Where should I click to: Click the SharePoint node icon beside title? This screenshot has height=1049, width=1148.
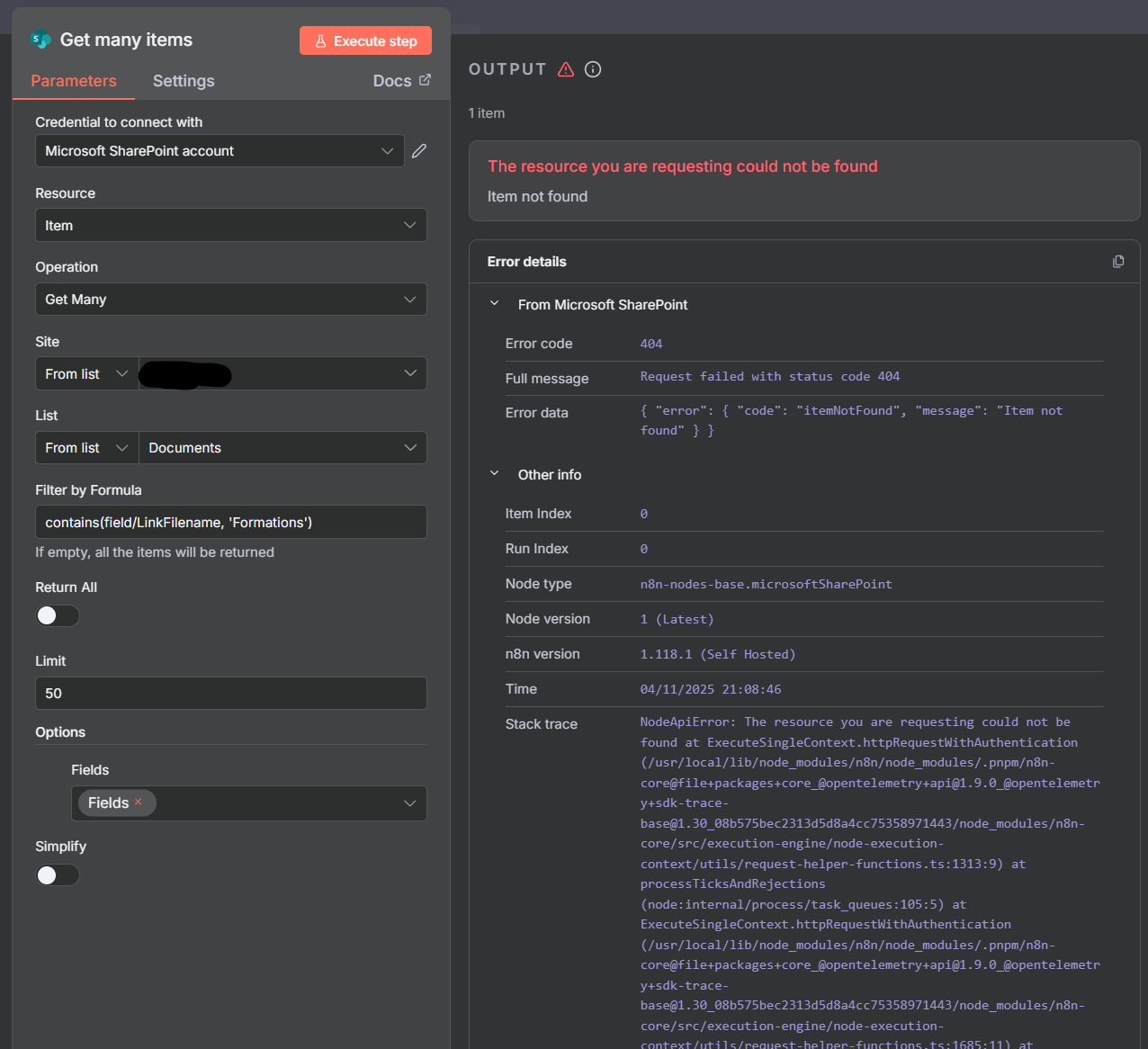click(x=40, y=40)
